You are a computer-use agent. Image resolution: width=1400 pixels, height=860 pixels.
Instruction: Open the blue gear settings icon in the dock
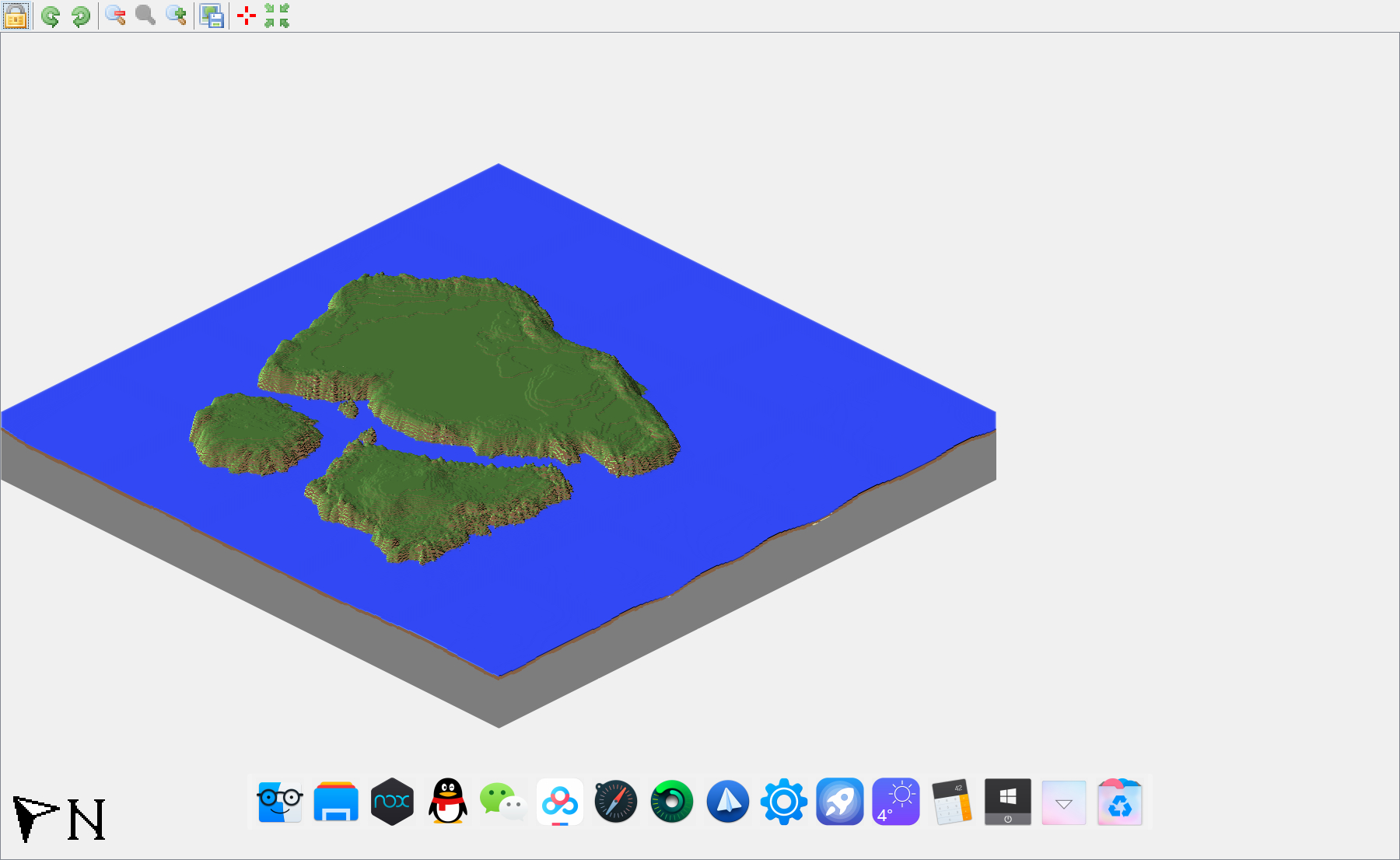point(784,802)
